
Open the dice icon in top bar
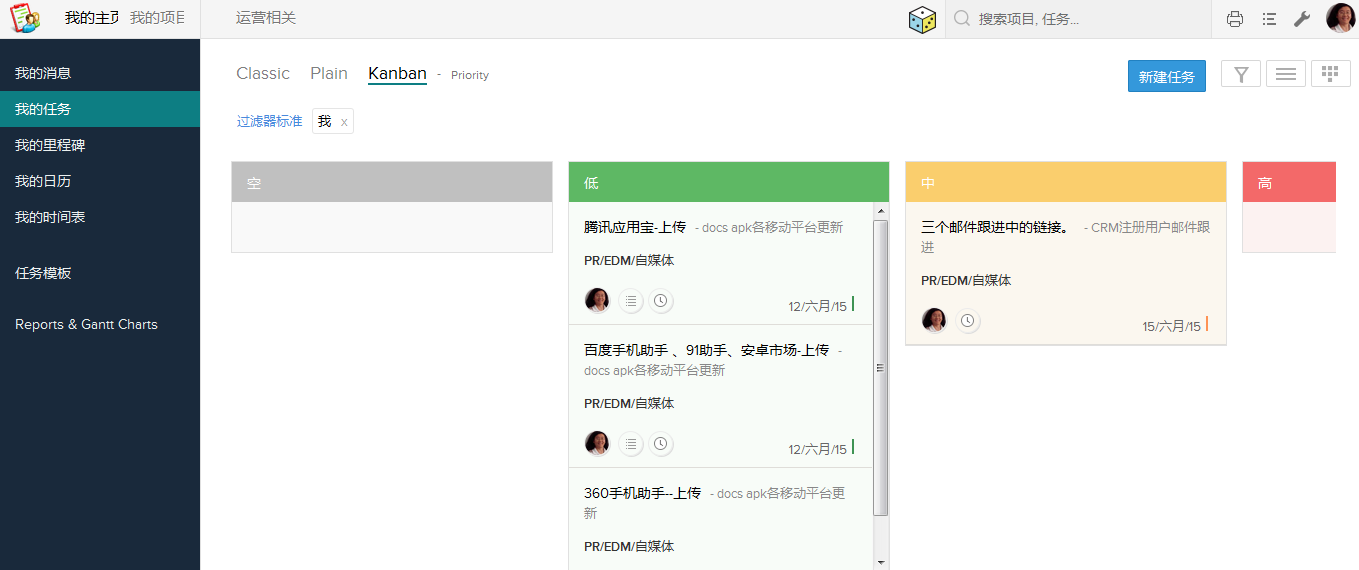(922, 19)
